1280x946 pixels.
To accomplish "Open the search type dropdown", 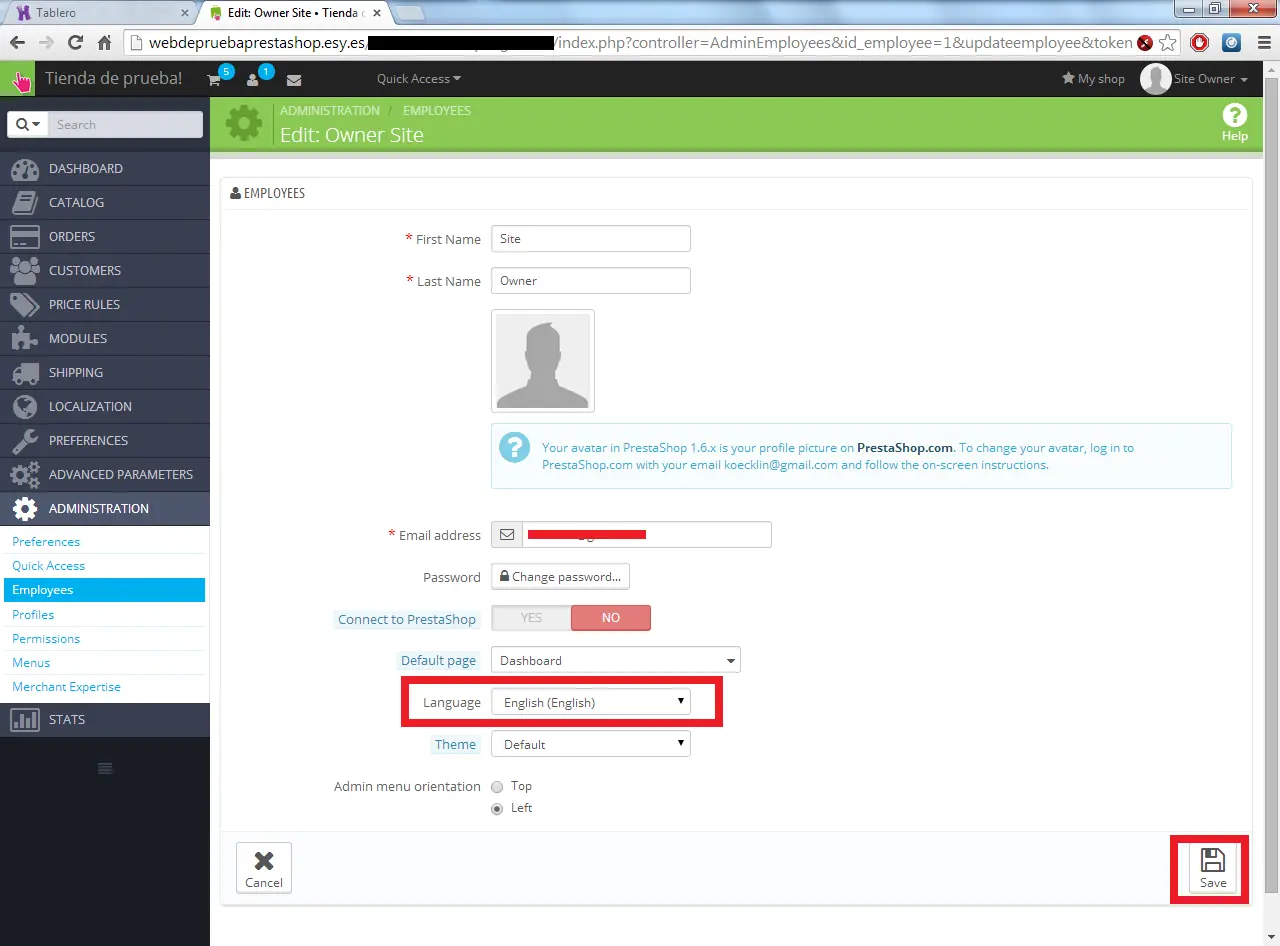I will pos(30,124).
